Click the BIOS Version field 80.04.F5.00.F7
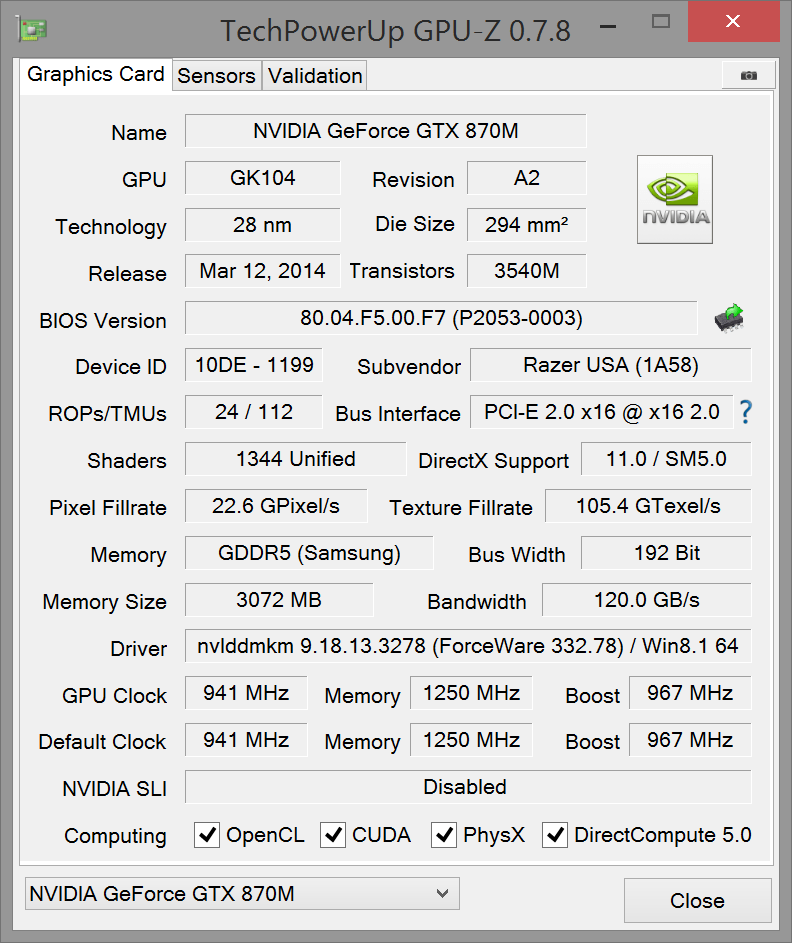Viewport: 792px width, 943px height. (441, 318)
